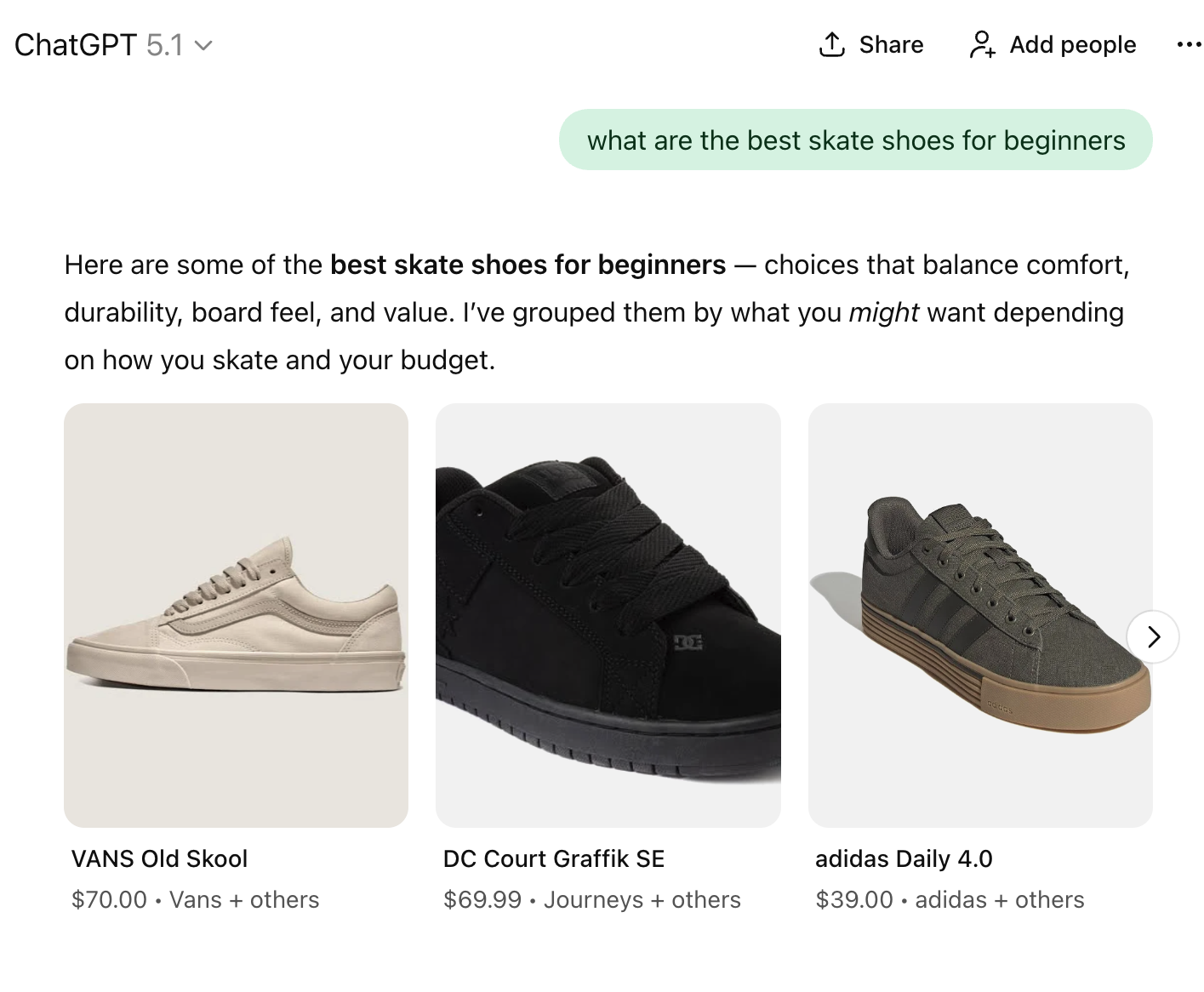This screenshot has width=1204, height=992.
Task: Open the three-dot more options menu
Action: [1188, 44]
